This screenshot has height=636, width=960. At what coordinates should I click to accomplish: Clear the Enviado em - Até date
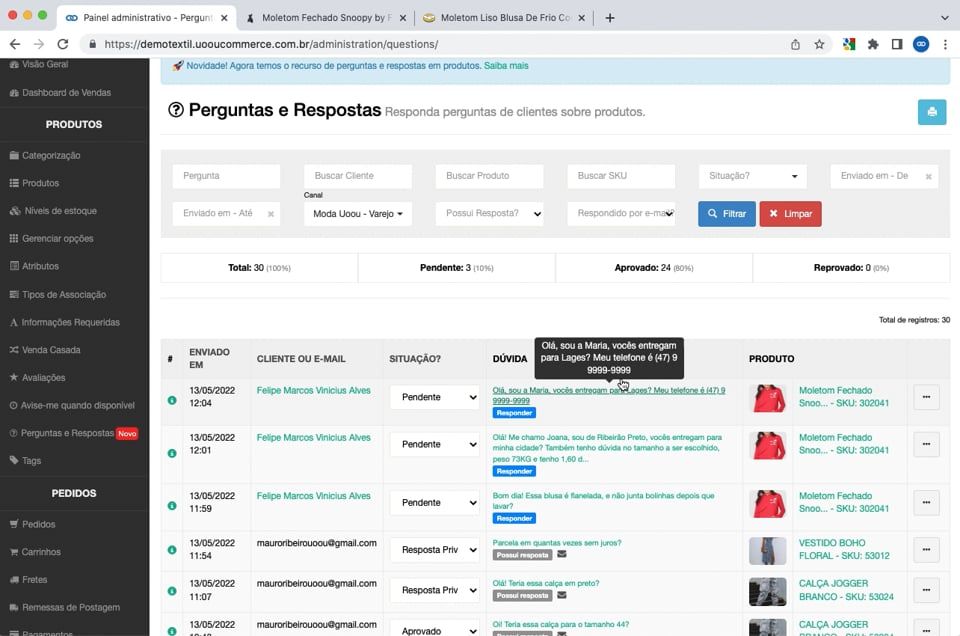pyautogui.click(x=271, y=214)
